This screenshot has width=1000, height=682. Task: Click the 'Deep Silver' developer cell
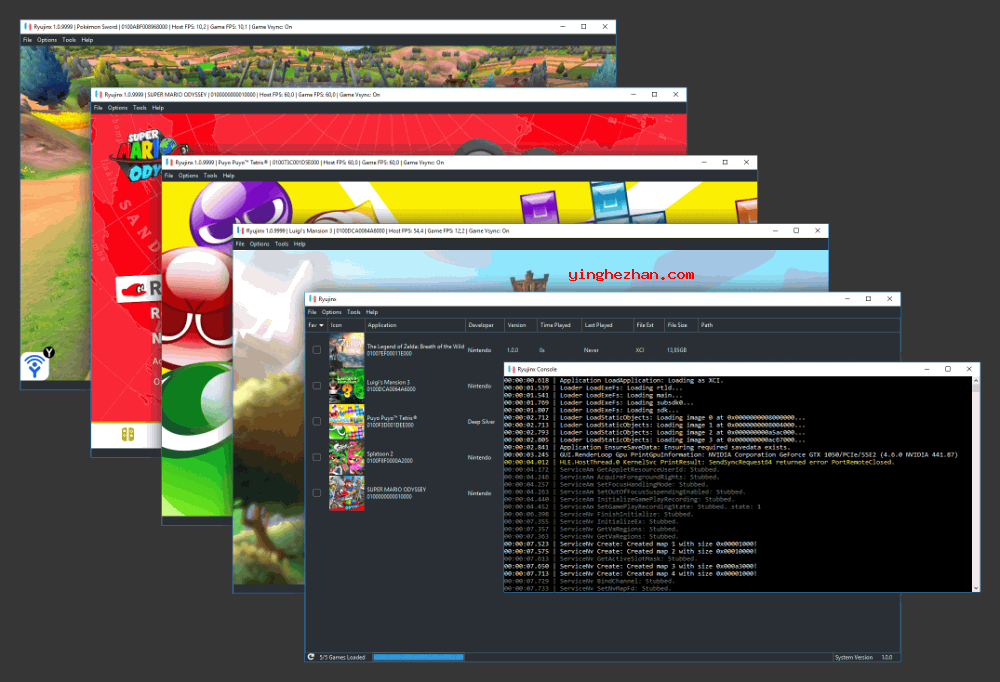pos(481,422)
